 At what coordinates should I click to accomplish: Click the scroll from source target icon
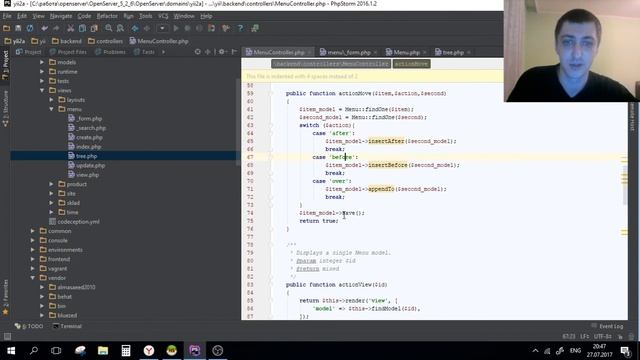click(198, 52)
